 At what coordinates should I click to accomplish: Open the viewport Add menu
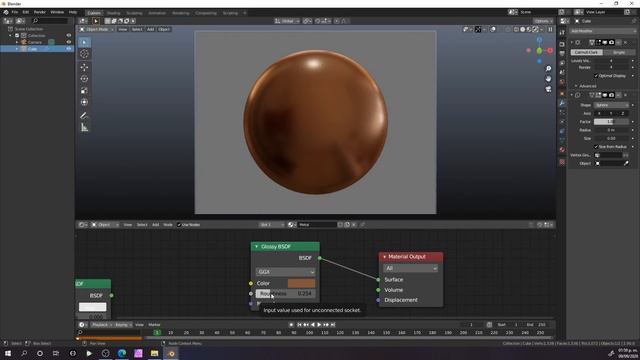point(150,29)
